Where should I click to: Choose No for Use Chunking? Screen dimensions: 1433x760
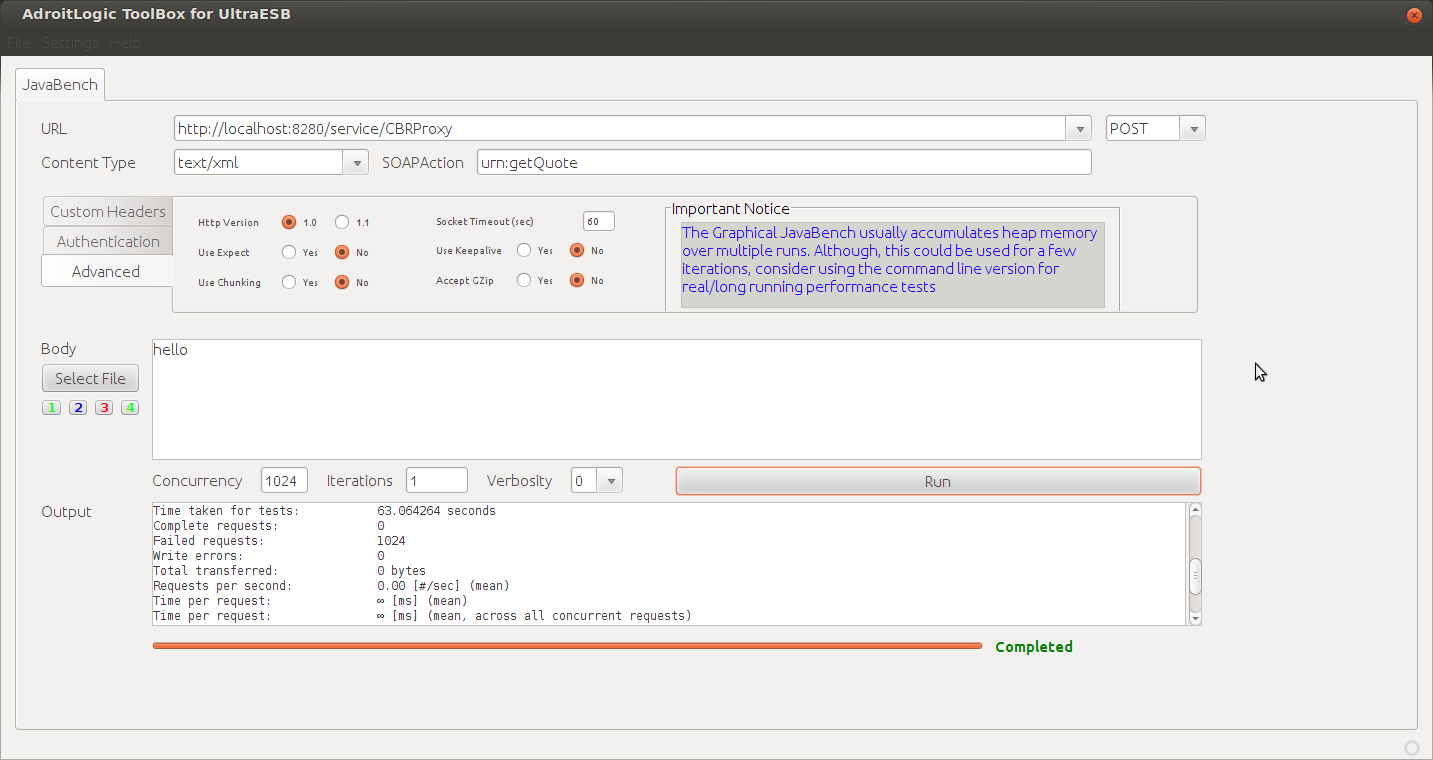coord(342,282)
